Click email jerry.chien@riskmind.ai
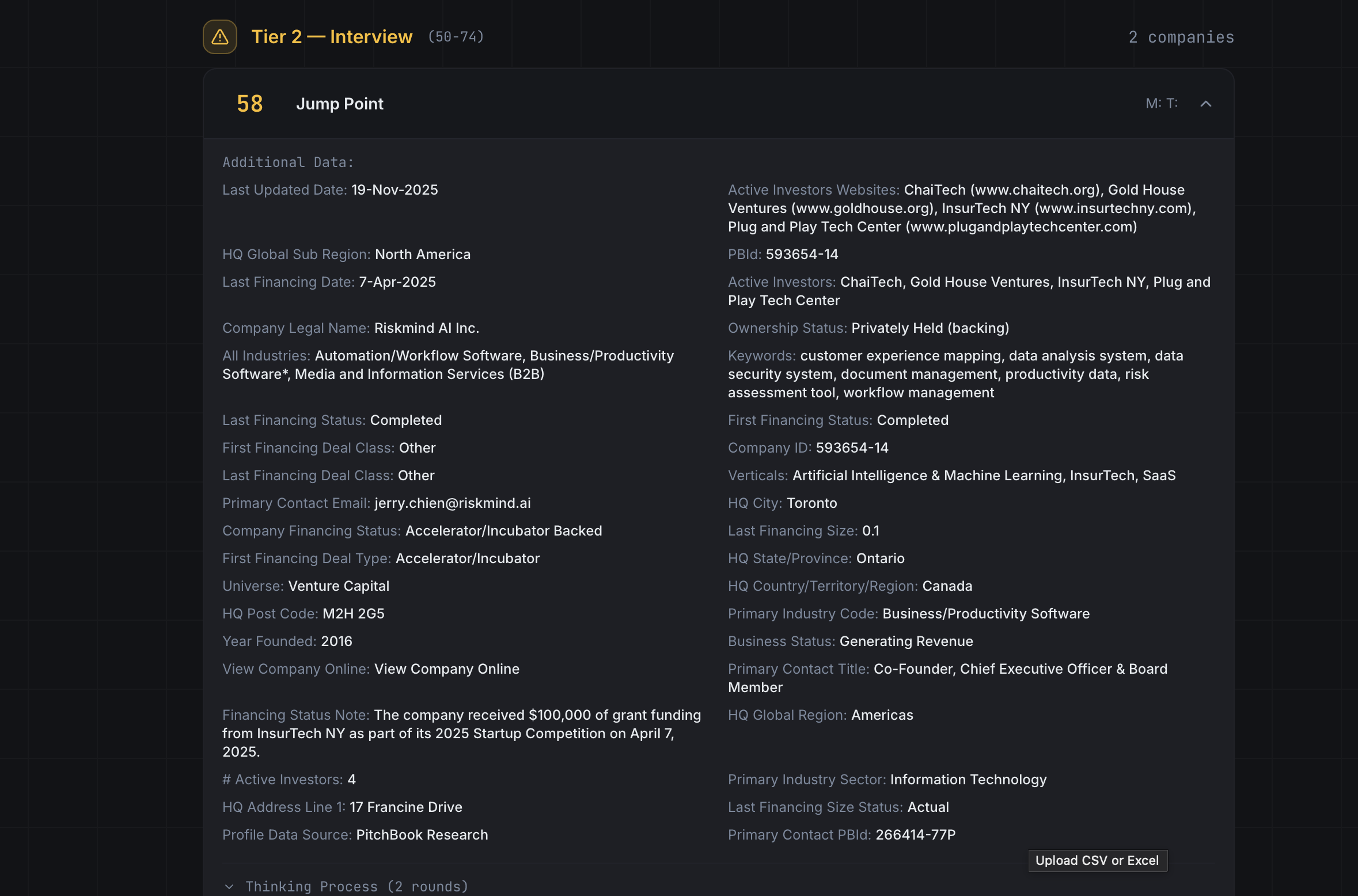Screen dimensions: 1358x896 (452, 503)
